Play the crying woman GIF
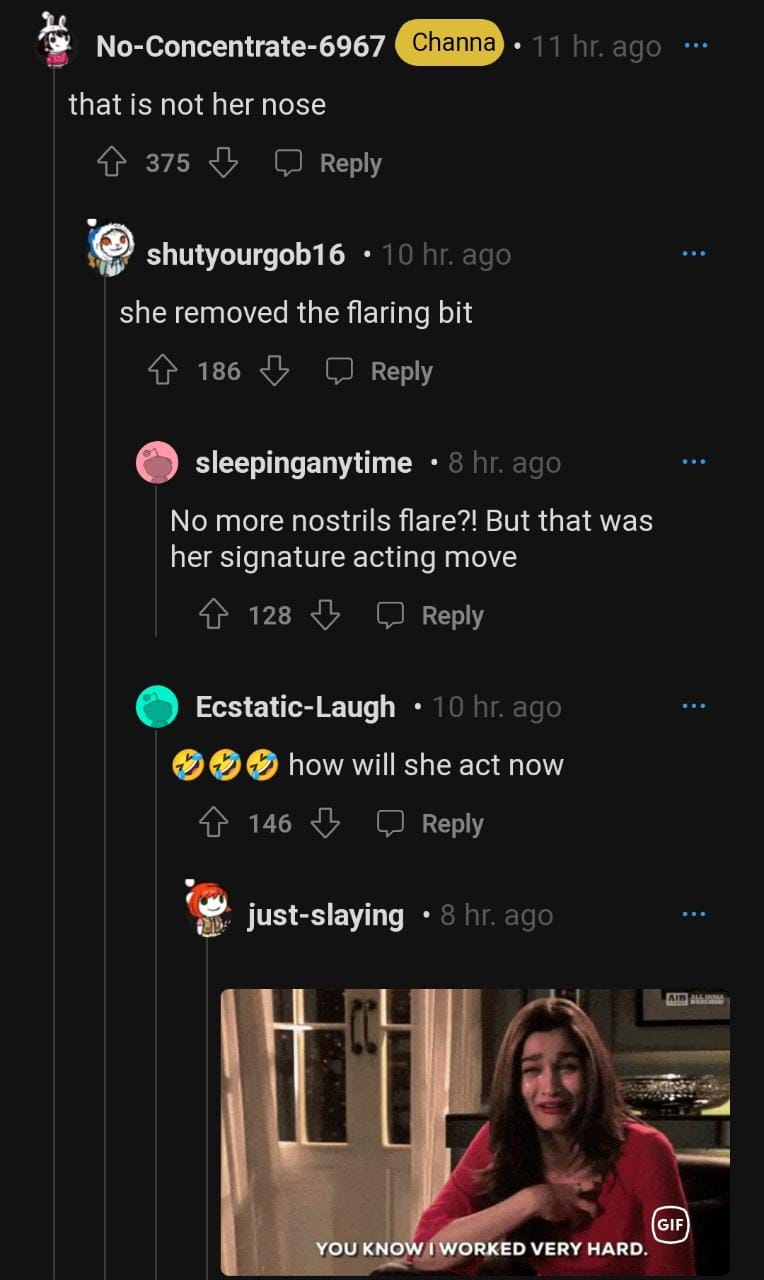 (x=474, y=1131)
